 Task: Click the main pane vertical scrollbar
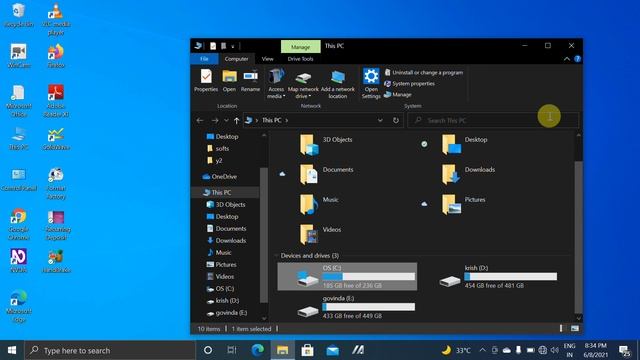[x=578, y=237]
